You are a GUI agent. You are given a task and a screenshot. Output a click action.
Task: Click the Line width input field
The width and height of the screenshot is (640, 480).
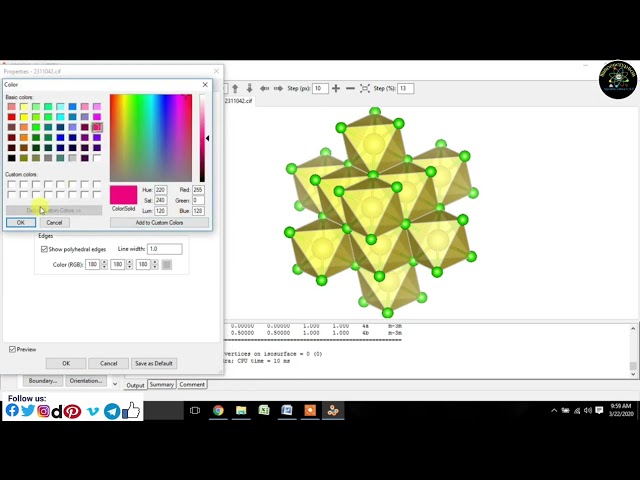[164, 249]
